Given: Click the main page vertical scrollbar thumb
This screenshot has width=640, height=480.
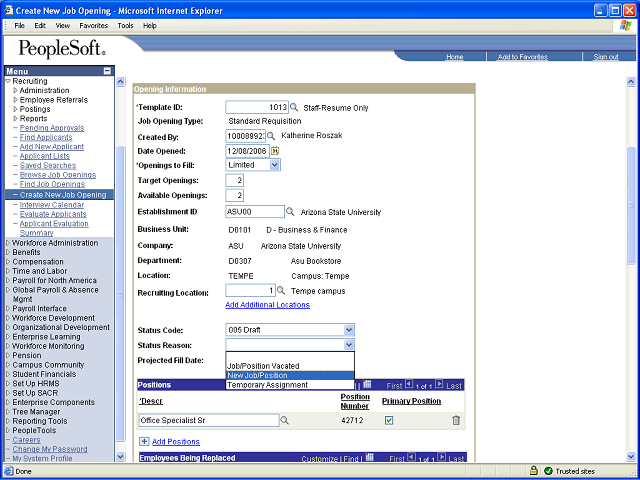Looking at the screenshot, I should (631, 206).
